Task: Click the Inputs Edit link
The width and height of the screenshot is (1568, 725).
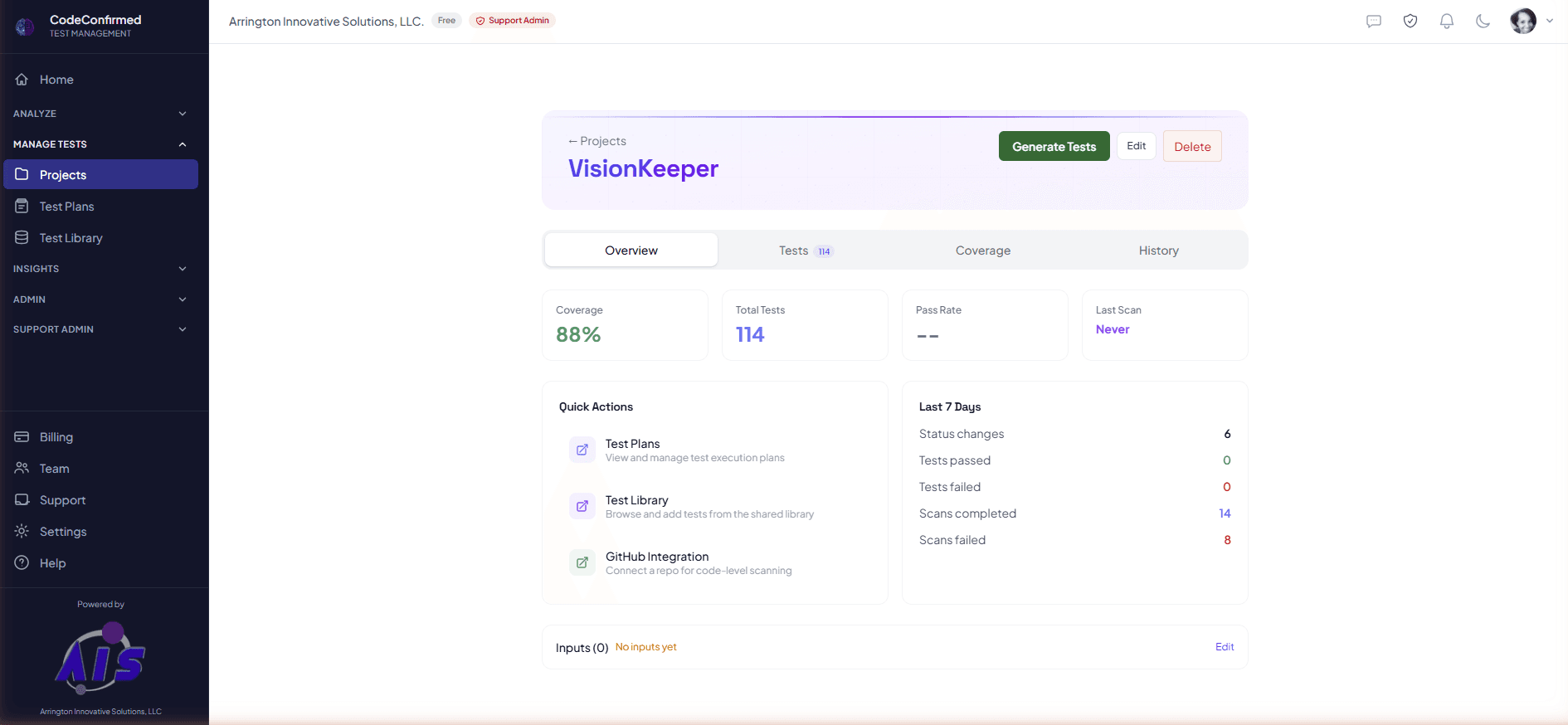Action: pyautogui.click(x=1225, y=647)
